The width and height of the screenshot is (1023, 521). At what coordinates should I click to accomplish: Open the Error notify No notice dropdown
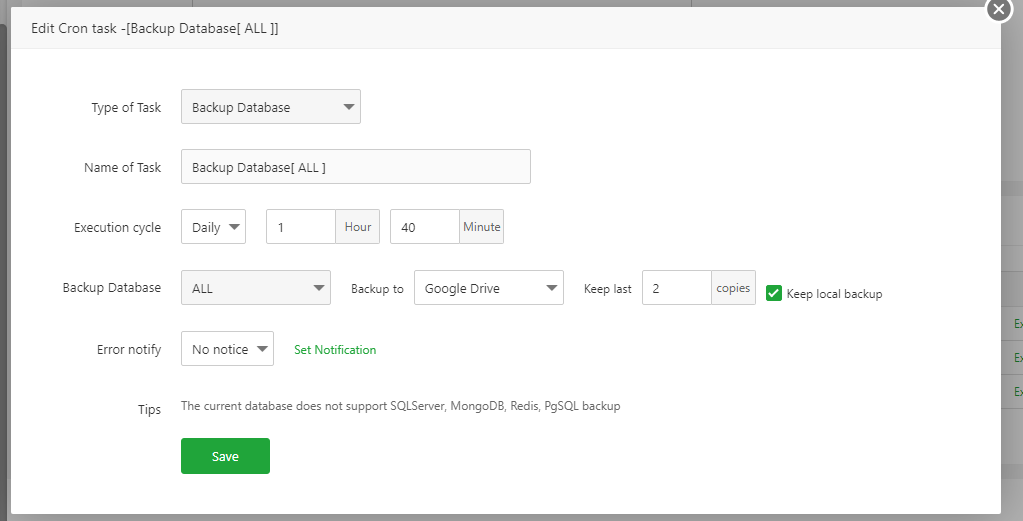[227, 349]
